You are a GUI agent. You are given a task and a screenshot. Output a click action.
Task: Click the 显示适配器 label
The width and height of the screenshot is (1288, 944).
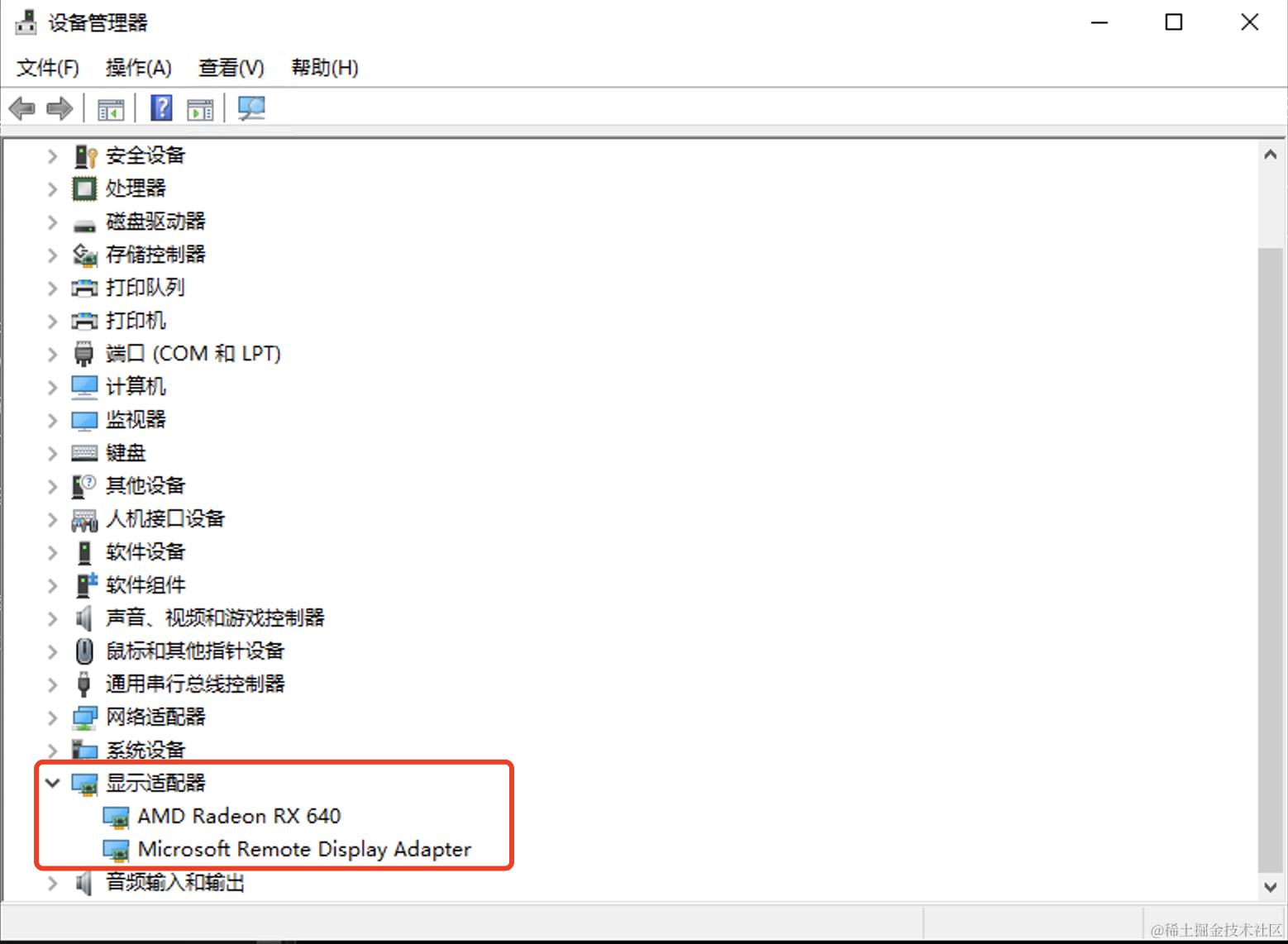click(155, 783)
